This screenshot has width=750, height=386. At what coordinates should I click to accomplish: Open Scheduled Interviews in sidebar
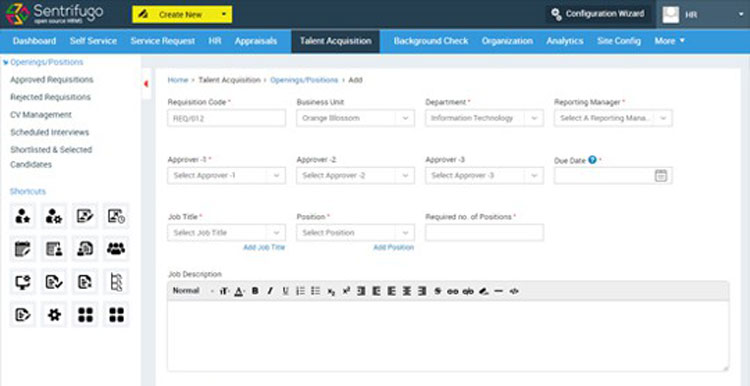(50, 132)
